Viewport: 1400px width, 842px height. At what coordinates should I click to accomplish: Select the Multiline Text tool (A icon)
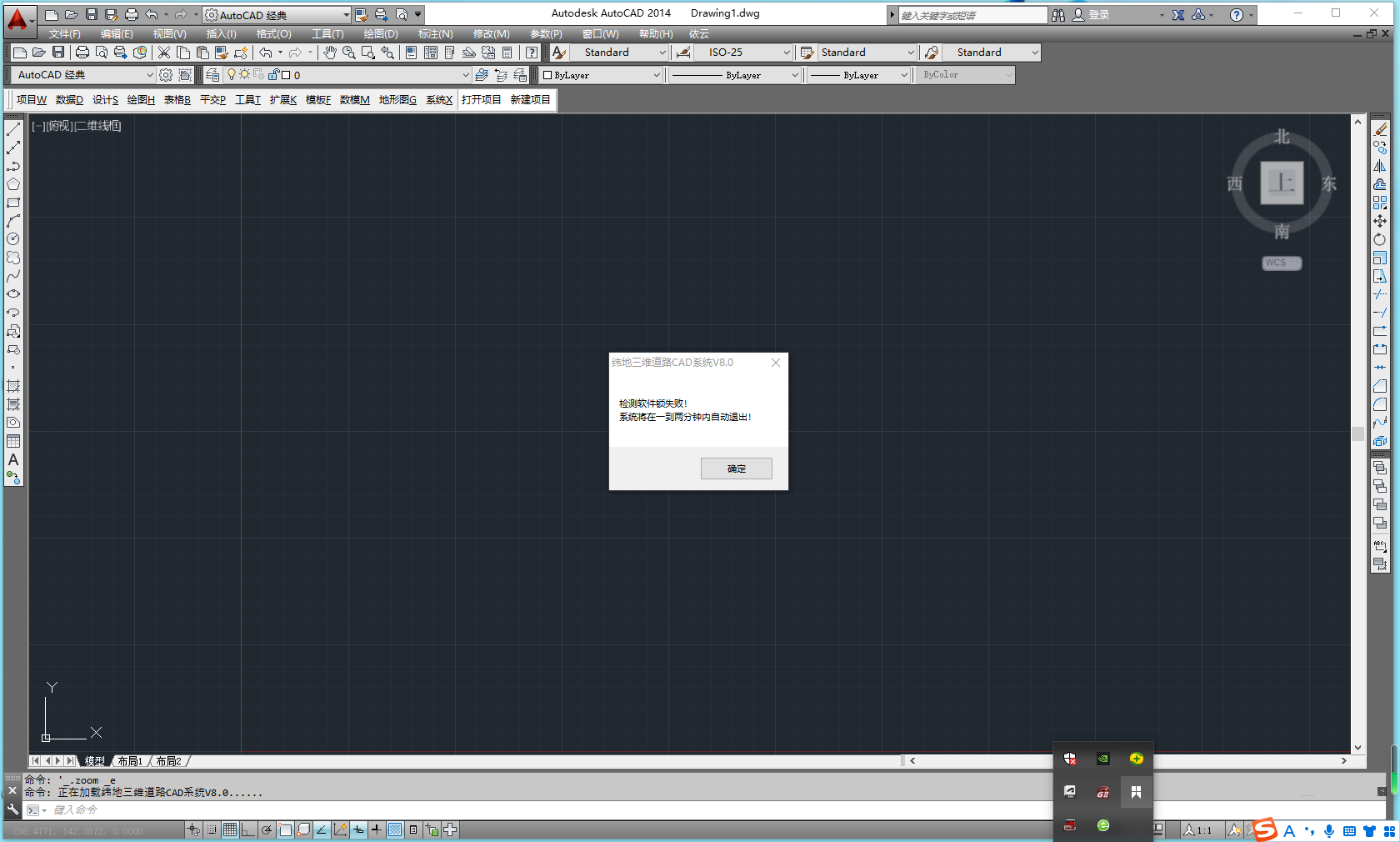[13, 461]
